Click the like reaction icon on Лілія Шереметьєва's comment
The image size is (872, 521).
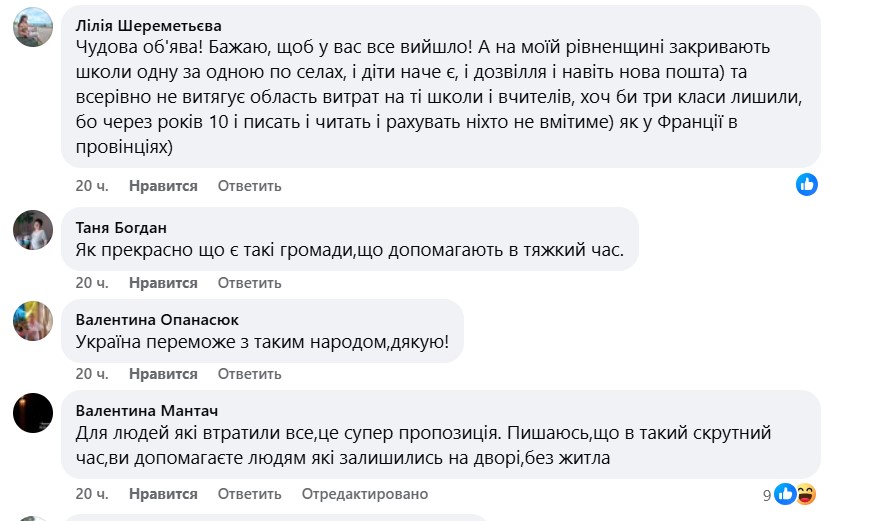coord(807,184)
